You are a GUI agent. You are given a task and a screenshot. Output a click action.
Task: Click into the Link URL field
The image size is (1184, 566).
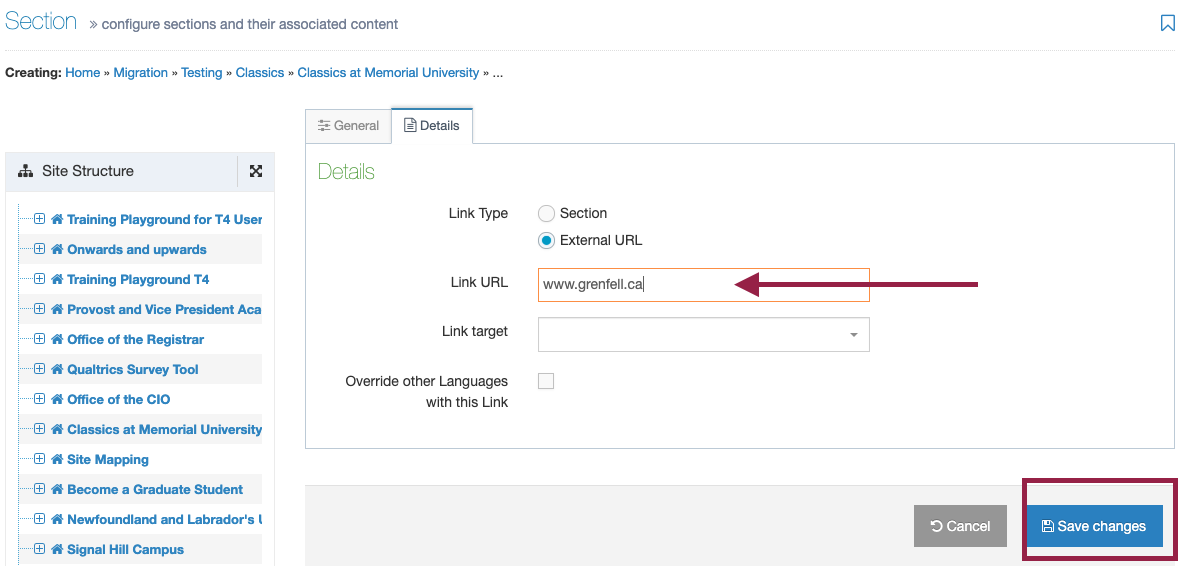pos(704,285)
